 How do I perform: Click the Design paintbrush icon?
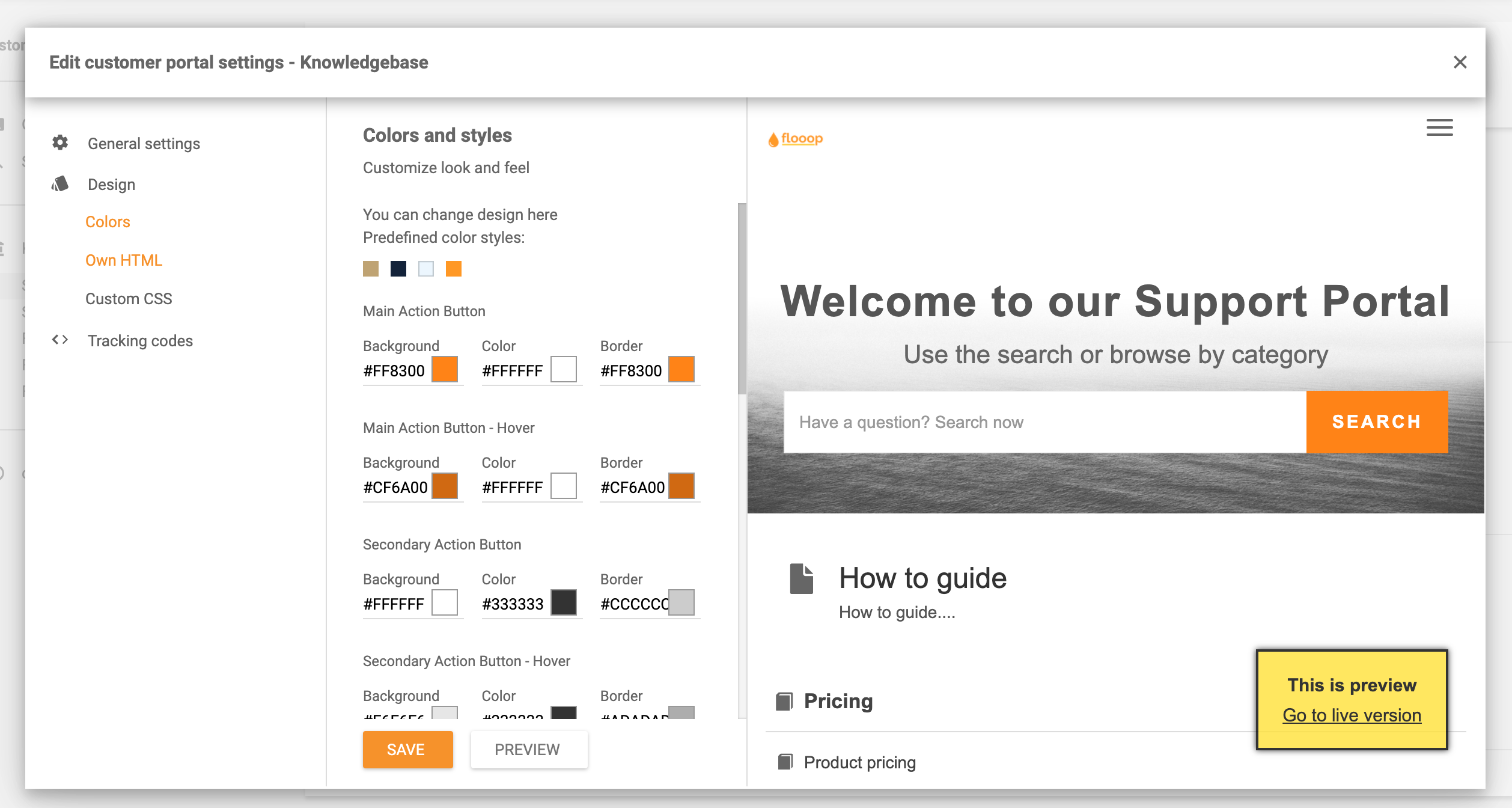pyautogui.click(x=62, y=183)
